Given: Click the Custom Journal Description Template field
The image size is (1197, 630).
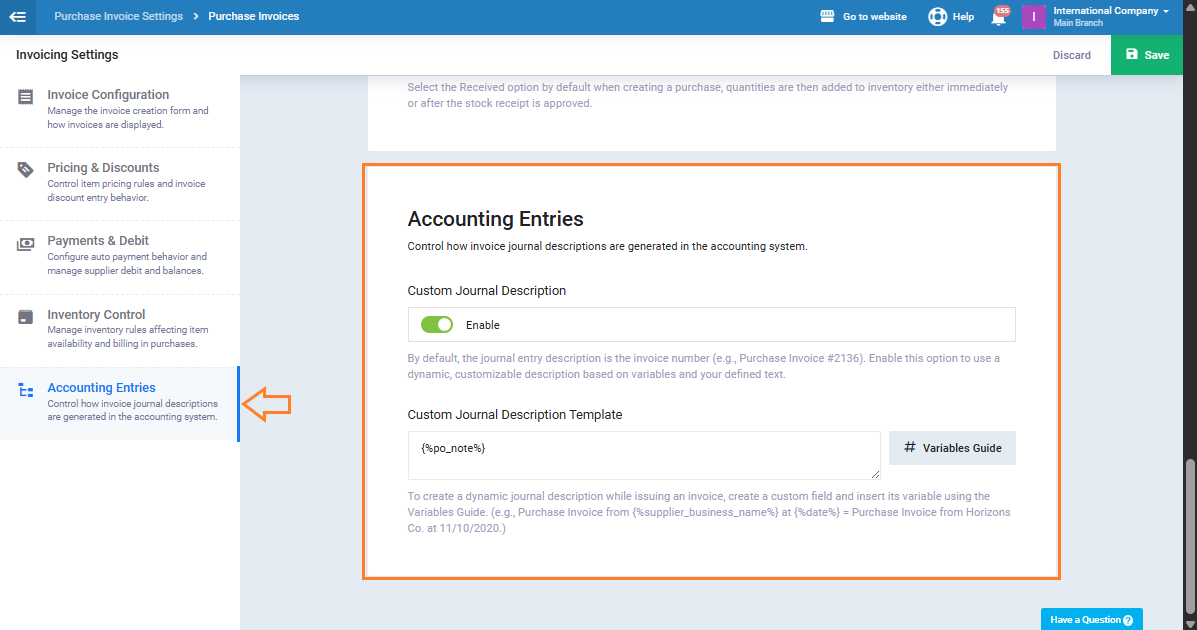Looking at the screenshot, I should [643, 455].
